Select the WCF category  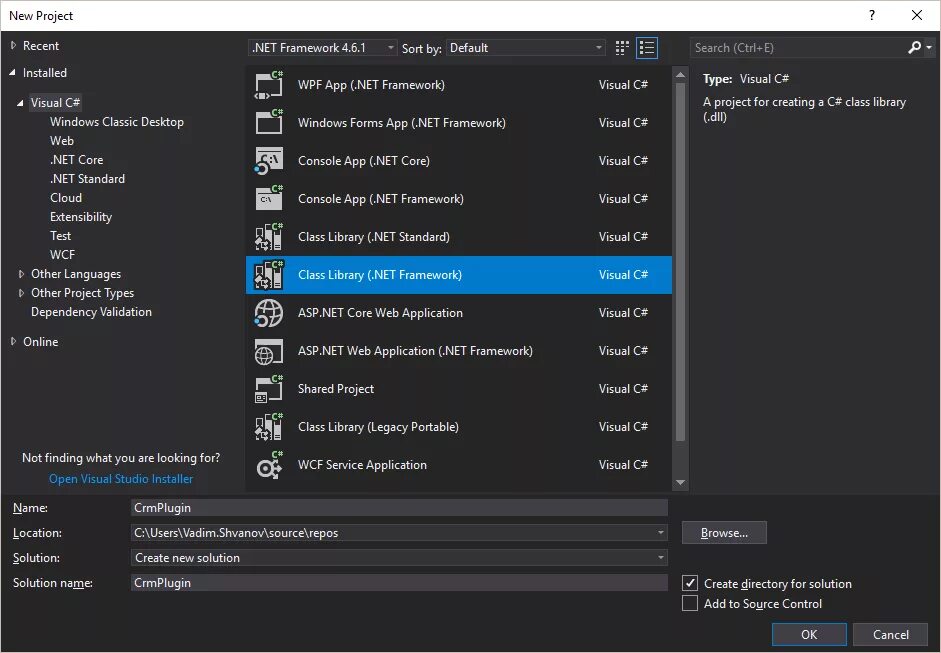coord(62,254)
